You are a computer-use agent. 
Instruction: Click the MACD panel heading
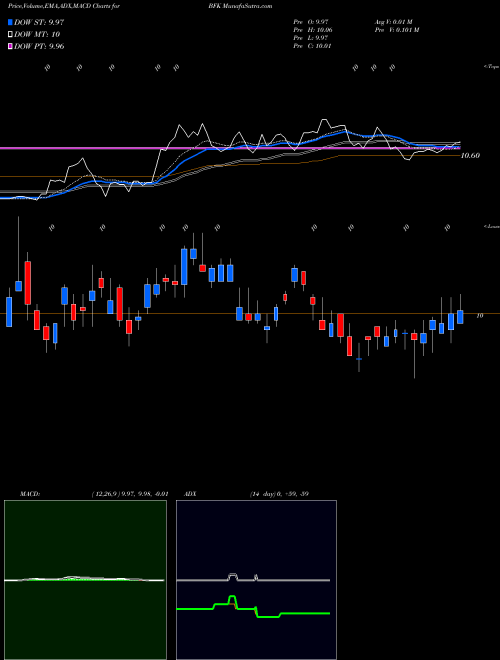coord(30,494)
